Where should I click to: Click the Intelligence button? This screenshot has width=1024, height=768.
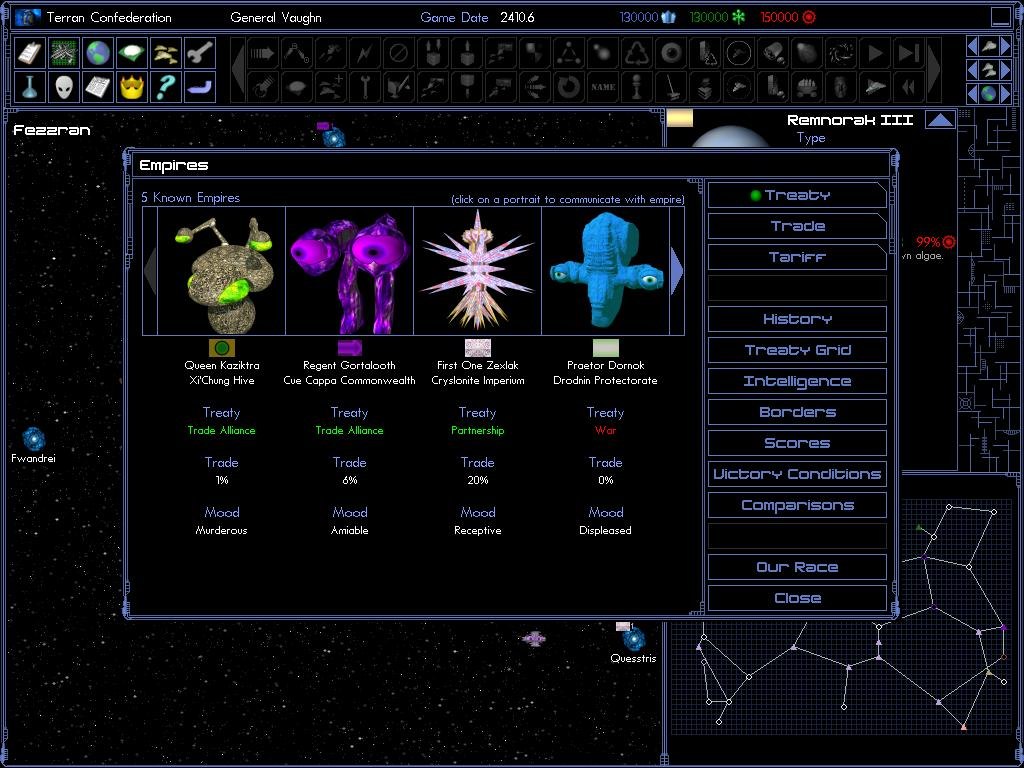click(x=797, y=381)
